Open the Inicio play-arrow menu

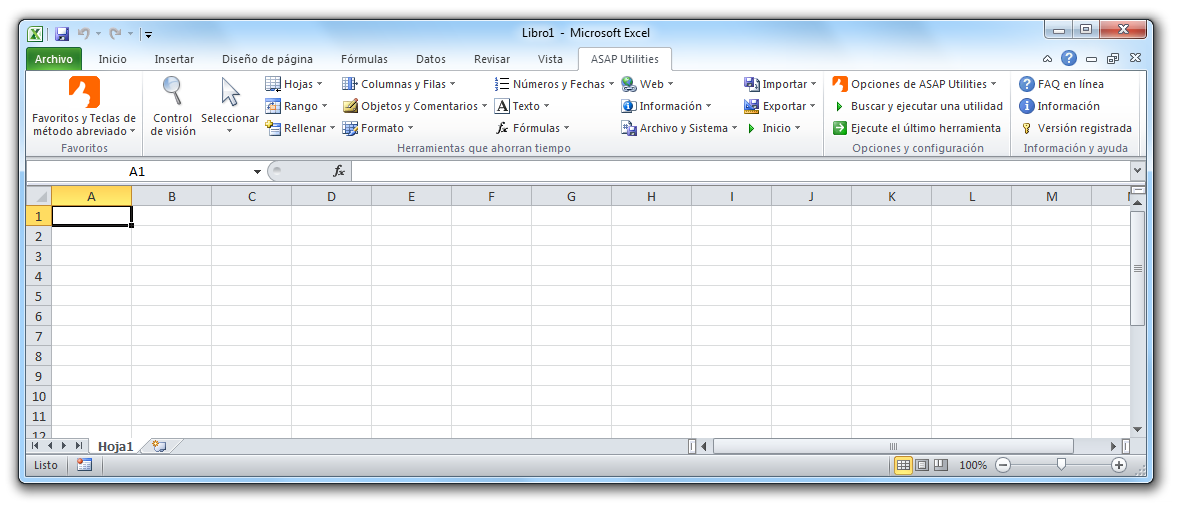pyautogui.click(x=772, y=128)
